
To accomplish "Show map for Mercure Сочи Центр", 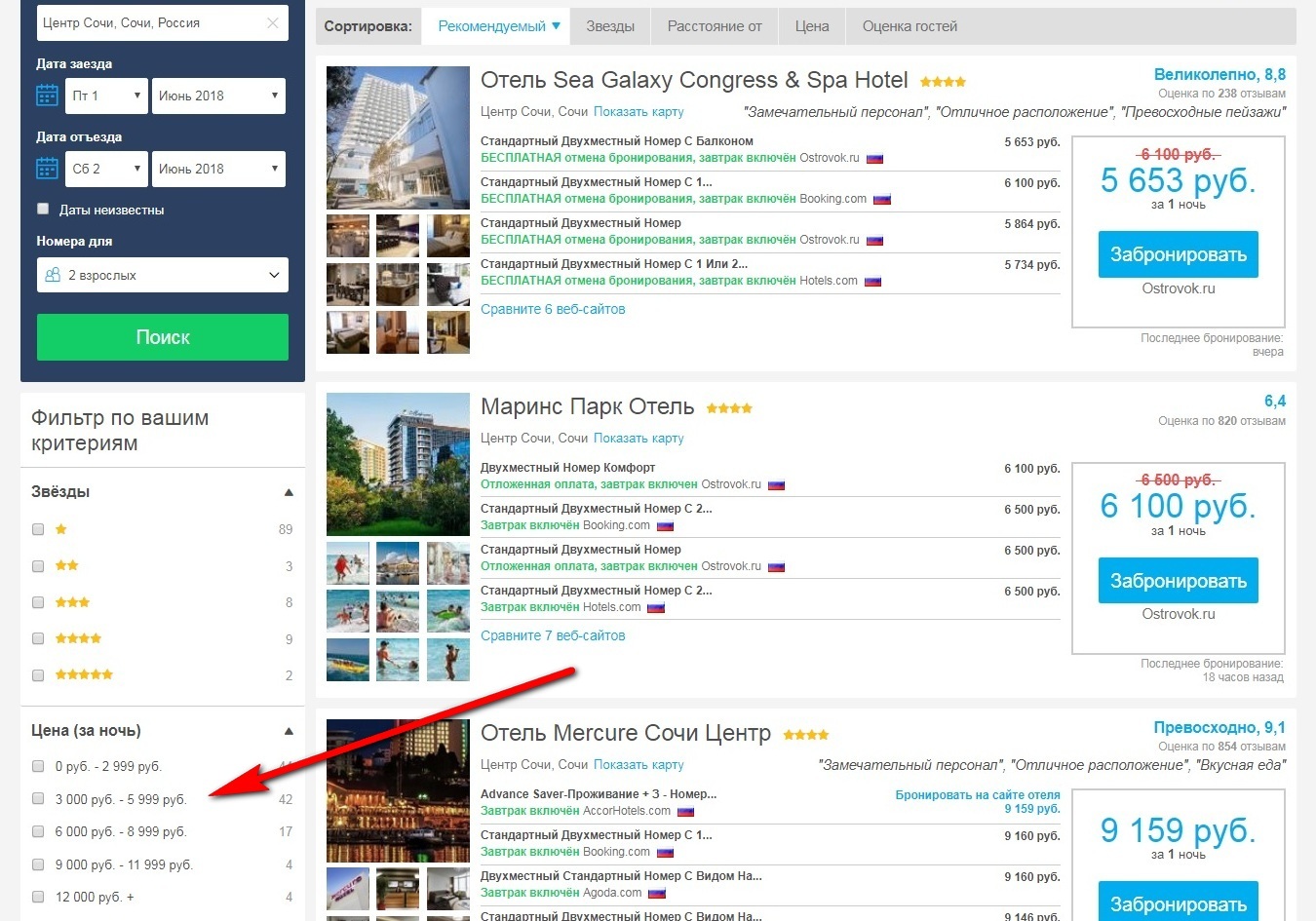I will [639, 765].
